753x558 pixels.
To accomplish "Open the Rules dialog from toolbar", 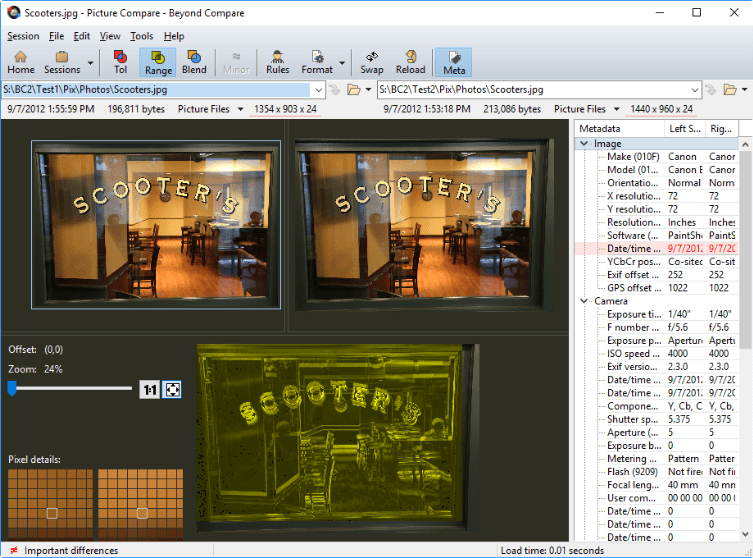I will point(277,62).
